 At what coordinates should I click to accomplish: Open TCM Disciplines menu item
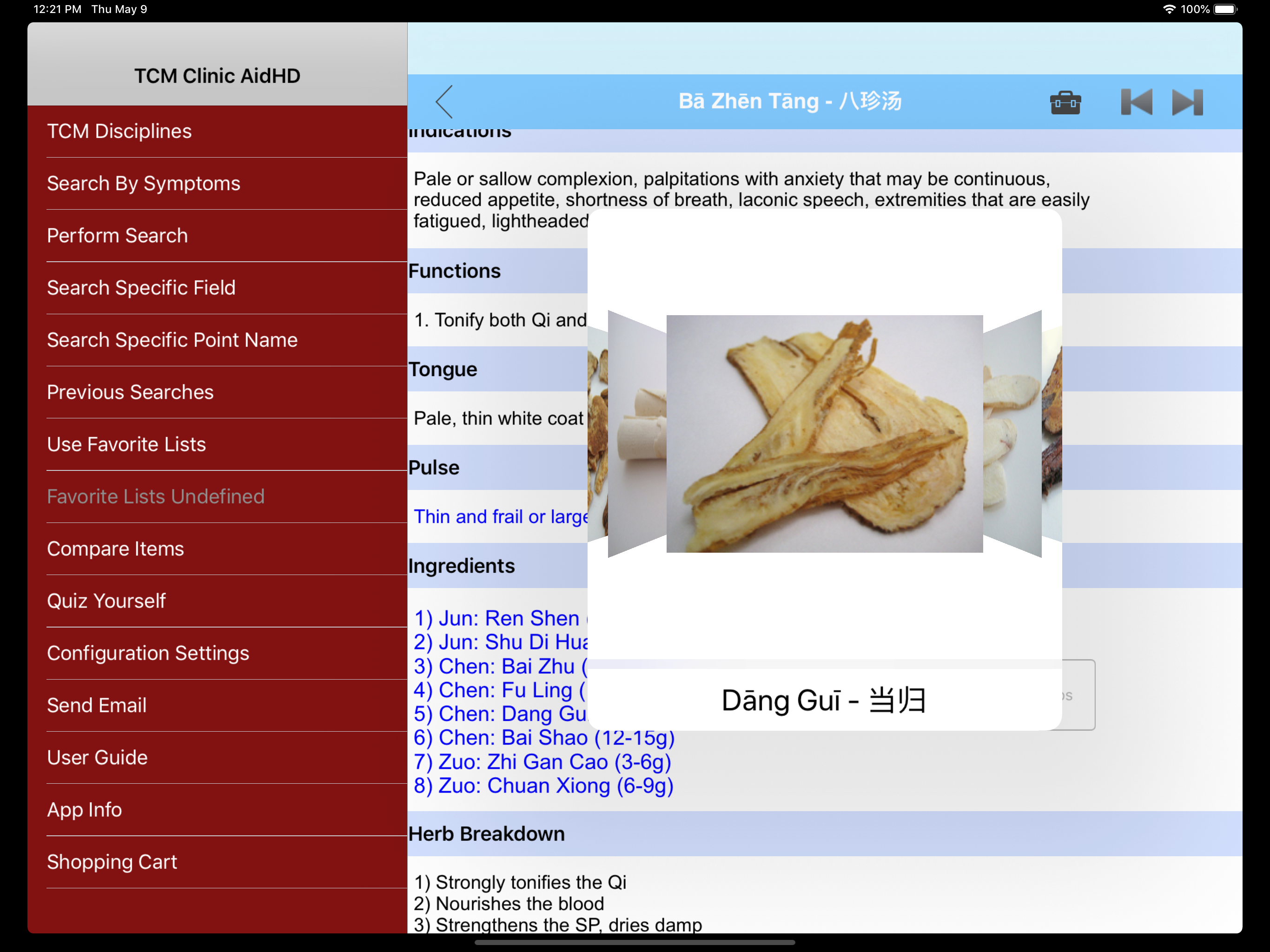coord(217,132)
